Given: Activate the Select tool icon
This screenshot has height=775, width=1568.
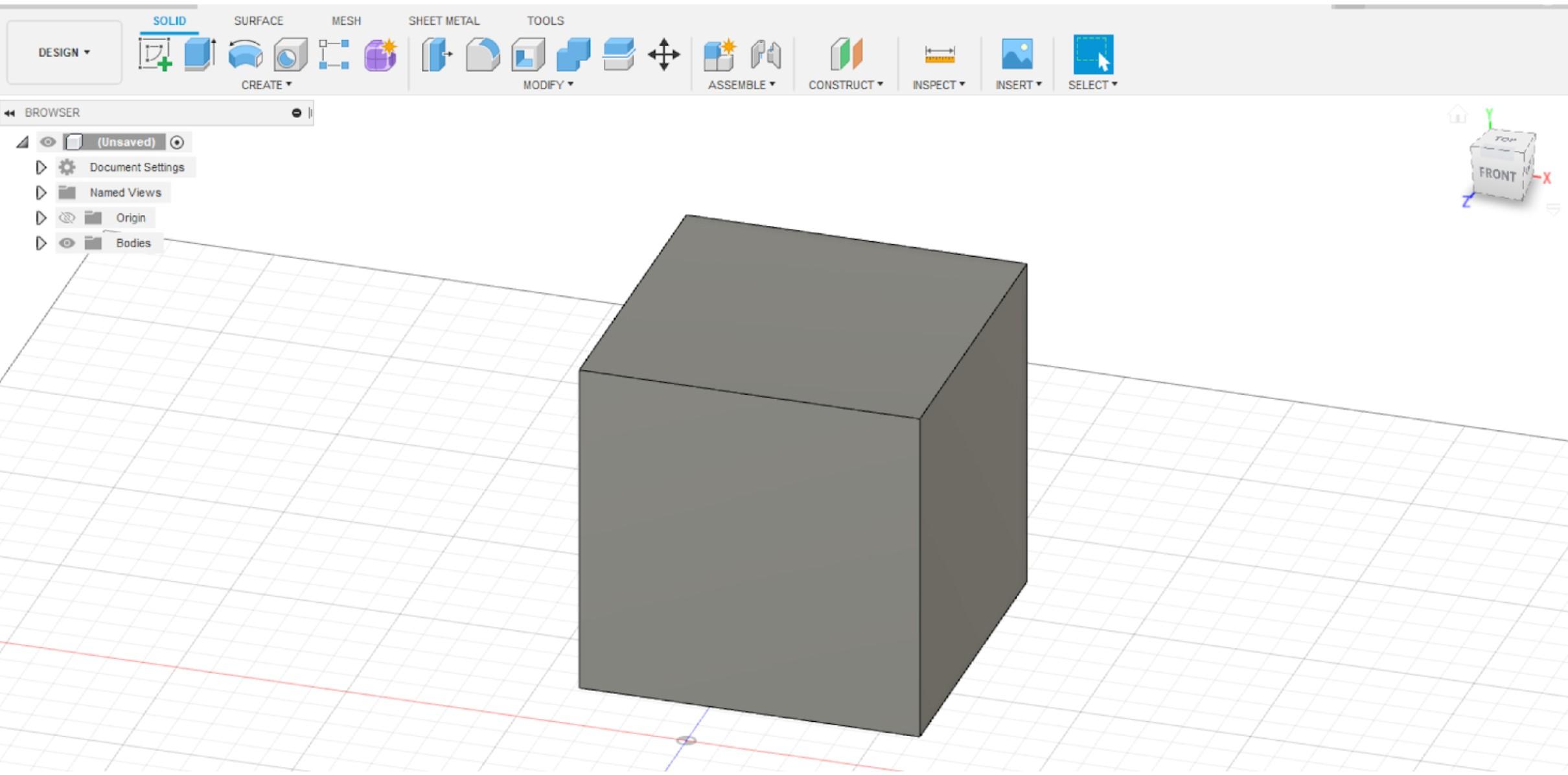Looking at the screenshot, I should (x=1093, y=54).
